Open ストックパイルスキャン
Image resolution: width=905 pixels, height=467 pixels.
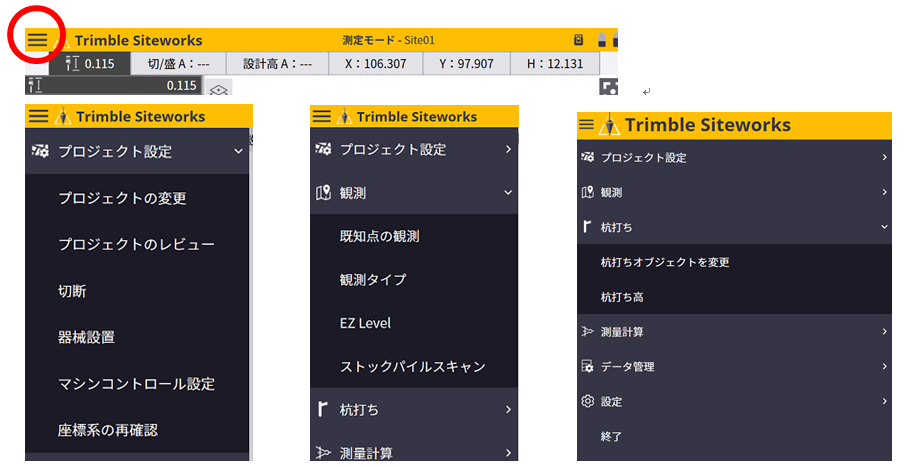pos(412,366)
